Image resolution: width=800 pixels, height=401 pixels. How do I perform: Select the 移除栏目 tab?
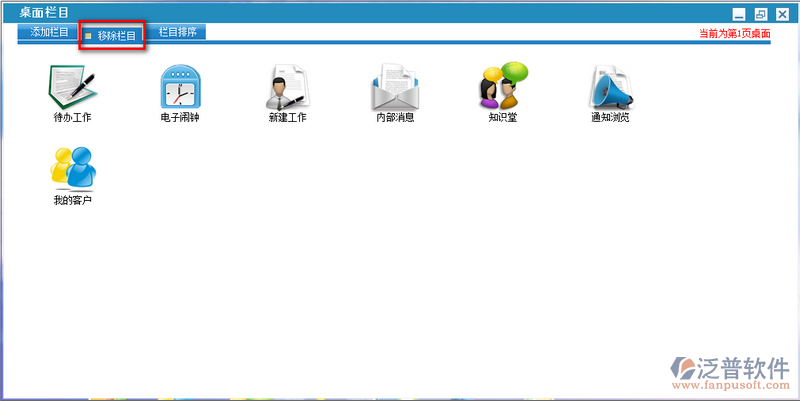point(113,35)
